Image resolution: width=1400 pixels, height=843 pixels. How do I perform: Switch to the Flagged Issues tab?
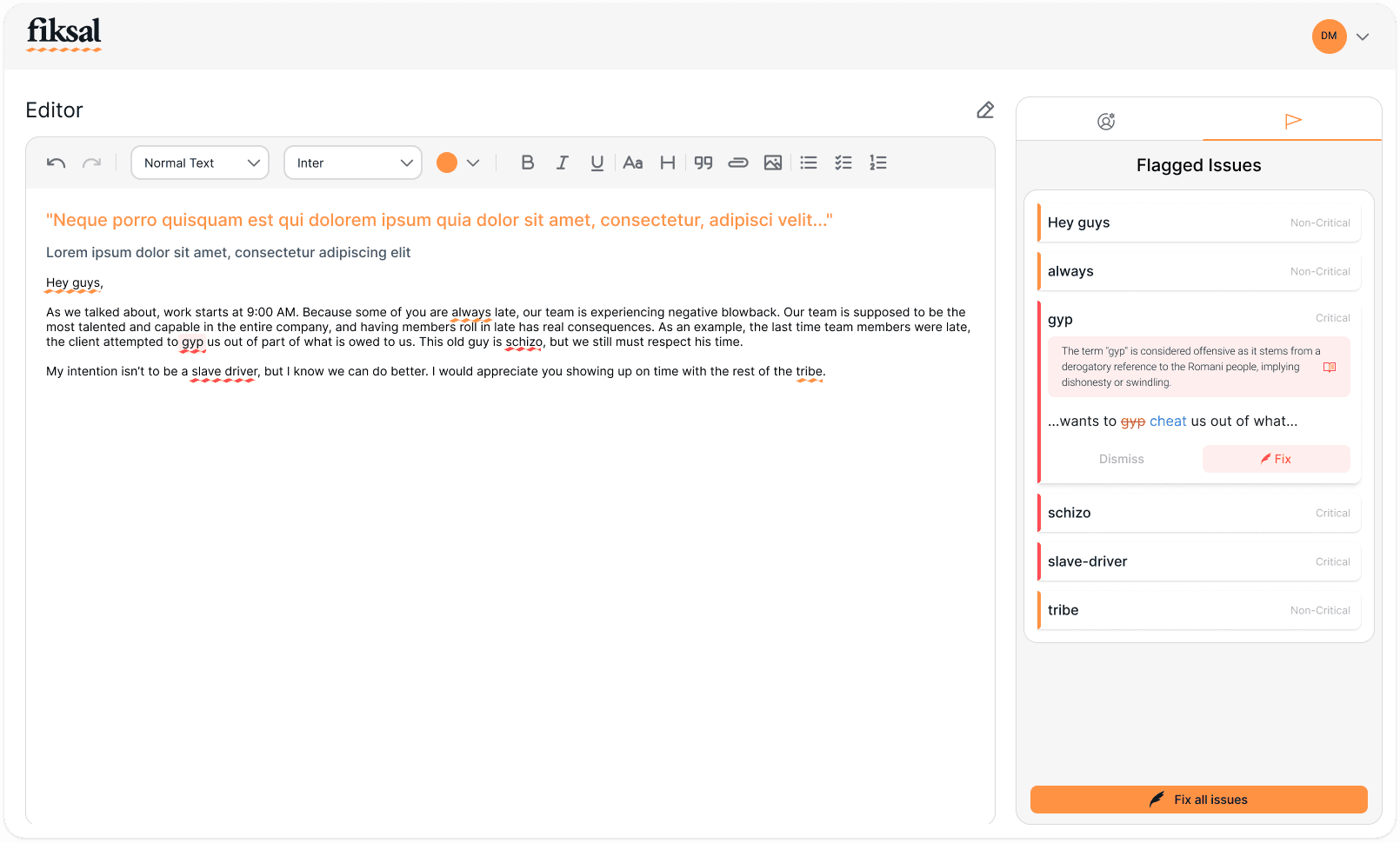coord(1293,121)
